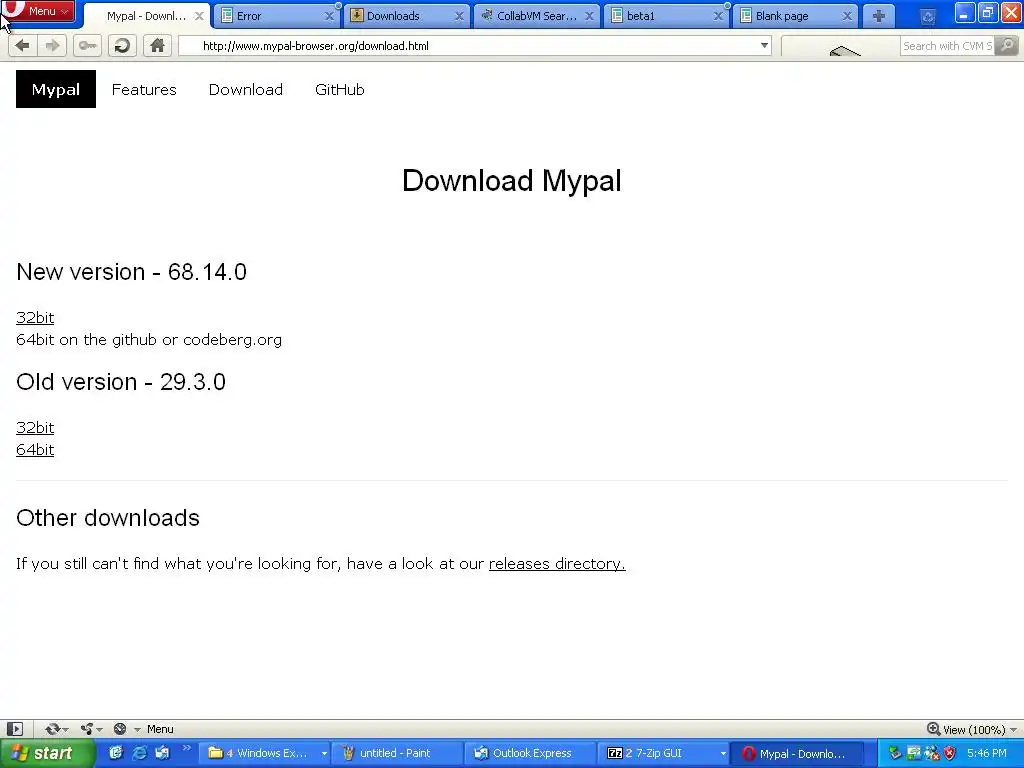Click Mypal - Download taskbar button
Image resolution: width=1024 pixels, height=768 pixels.
click(x=797, y=753)
